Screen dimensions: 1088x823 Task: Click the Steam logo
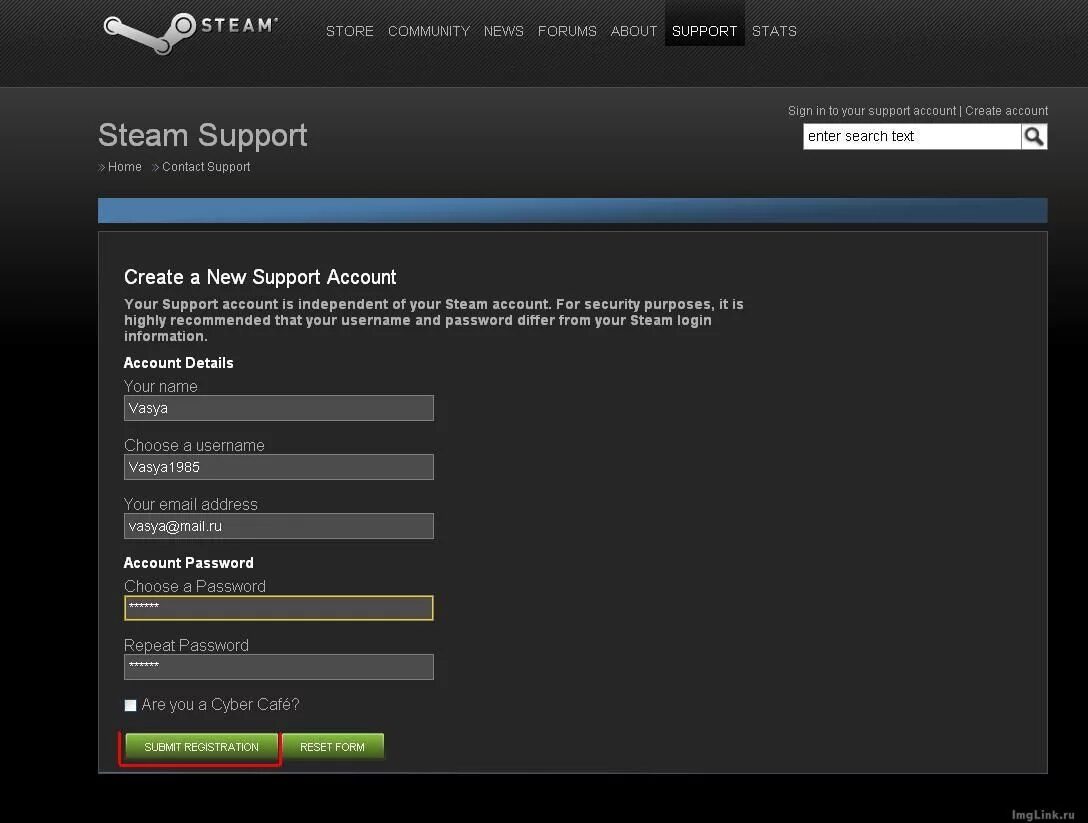click(x=191, y=33)
